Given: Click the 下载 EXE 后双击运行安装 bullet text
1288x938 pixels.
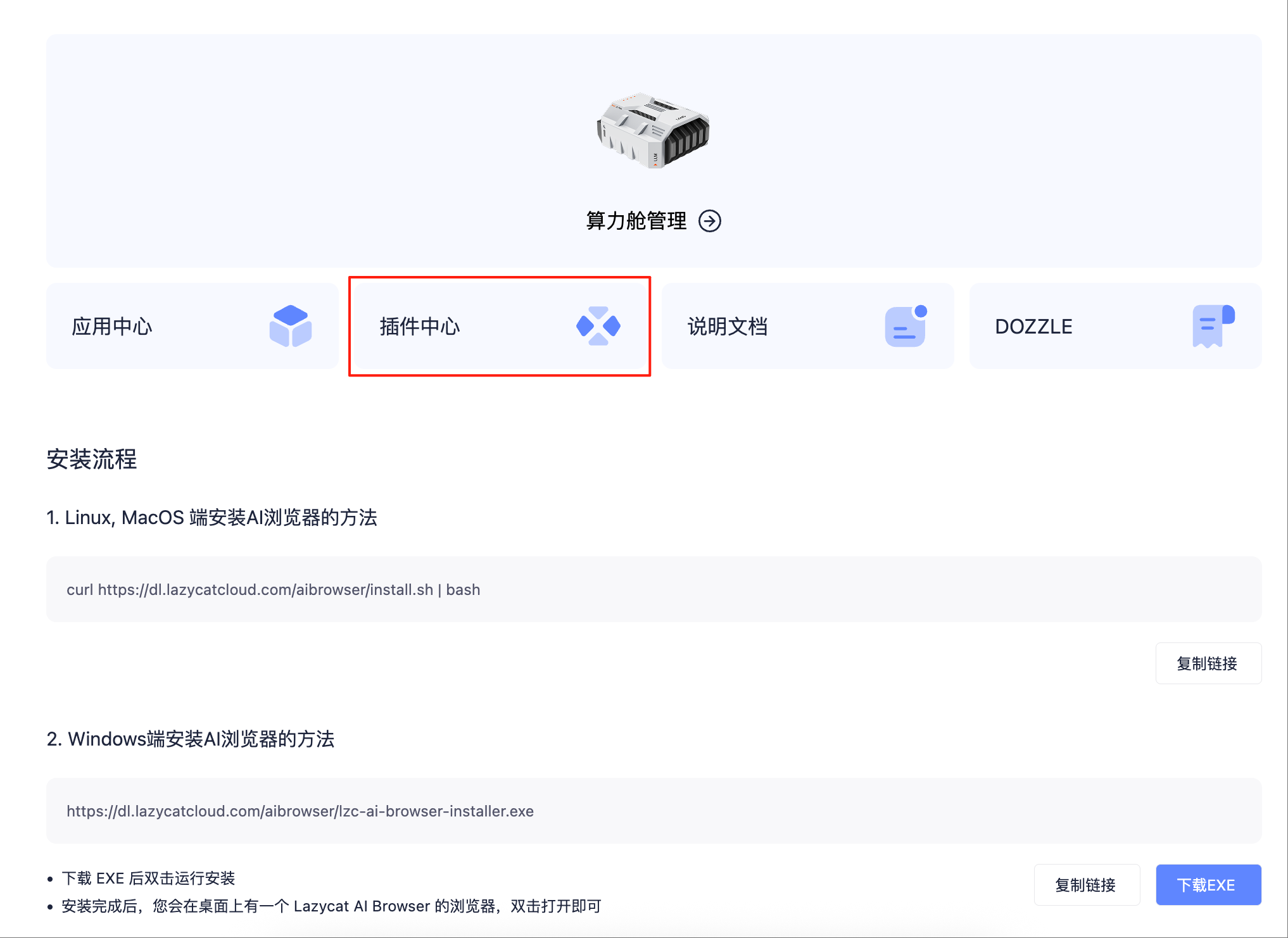Looking at the screenshot, I should [148, 879].
